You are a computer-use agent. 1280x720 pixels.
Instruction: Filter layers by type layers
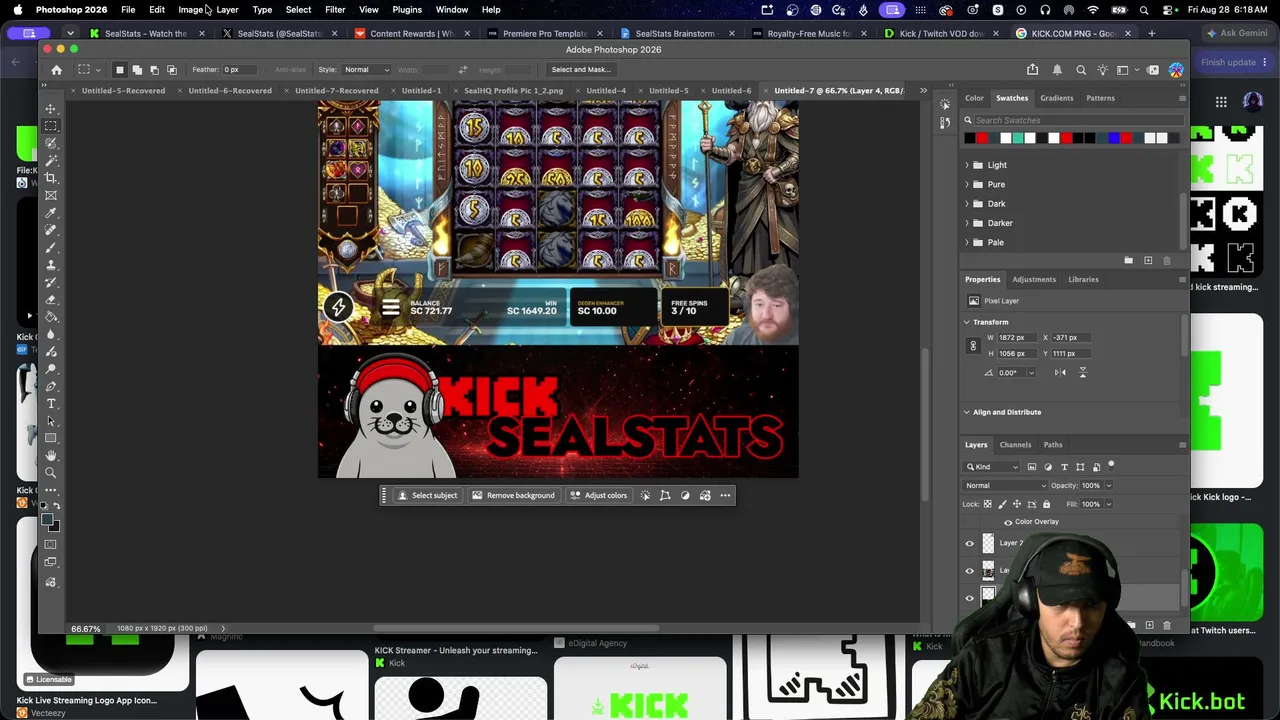pos(1064,467)
